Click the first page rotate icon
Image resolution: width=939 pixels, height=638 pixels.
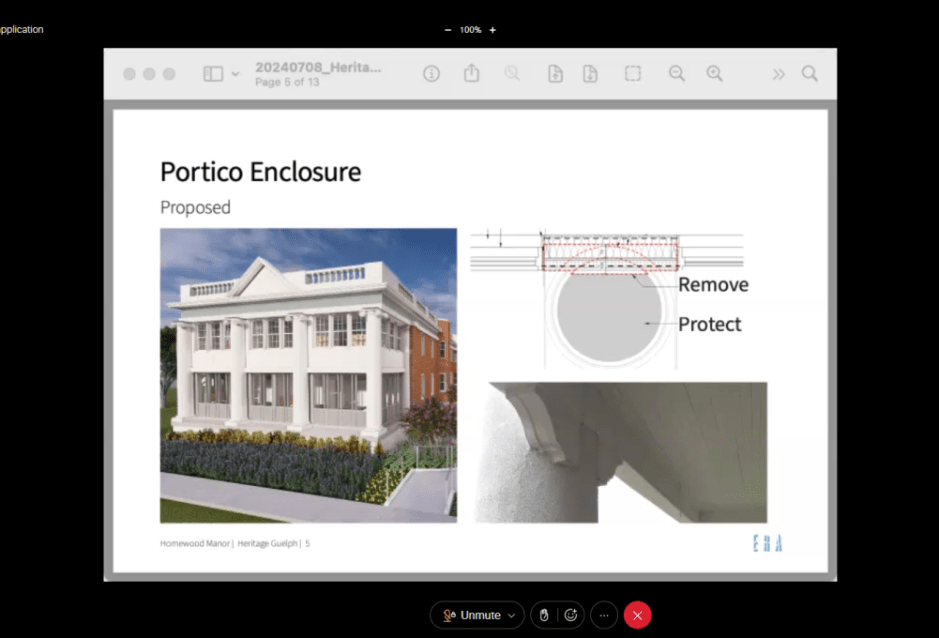point(555,74)
